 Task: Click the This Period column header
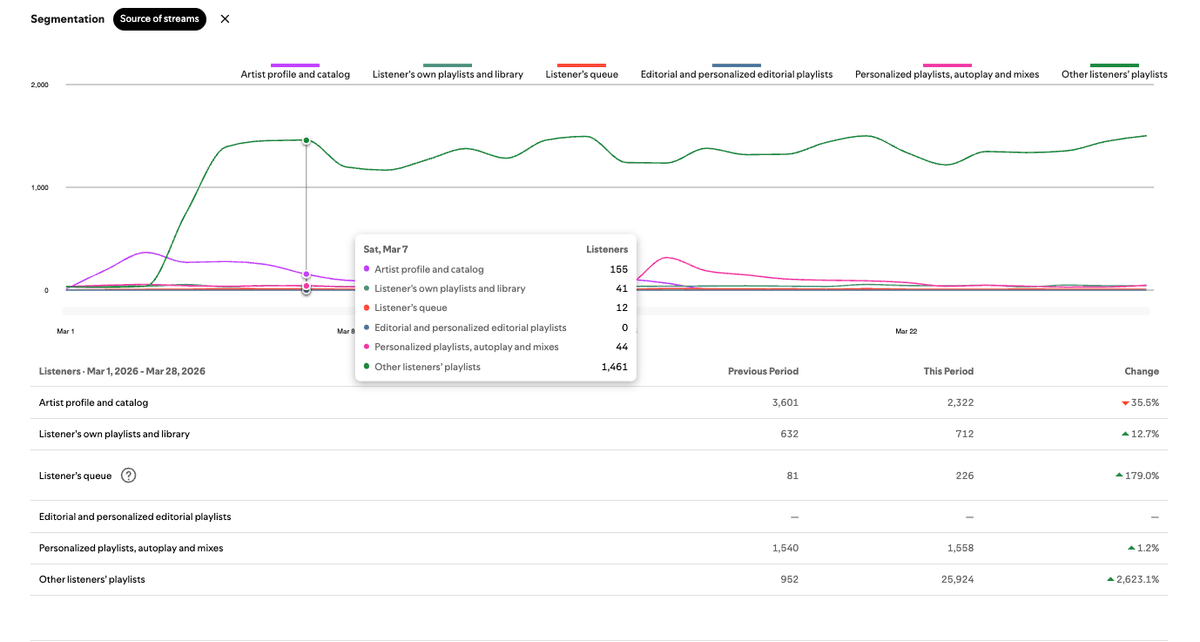coord(948,371)
